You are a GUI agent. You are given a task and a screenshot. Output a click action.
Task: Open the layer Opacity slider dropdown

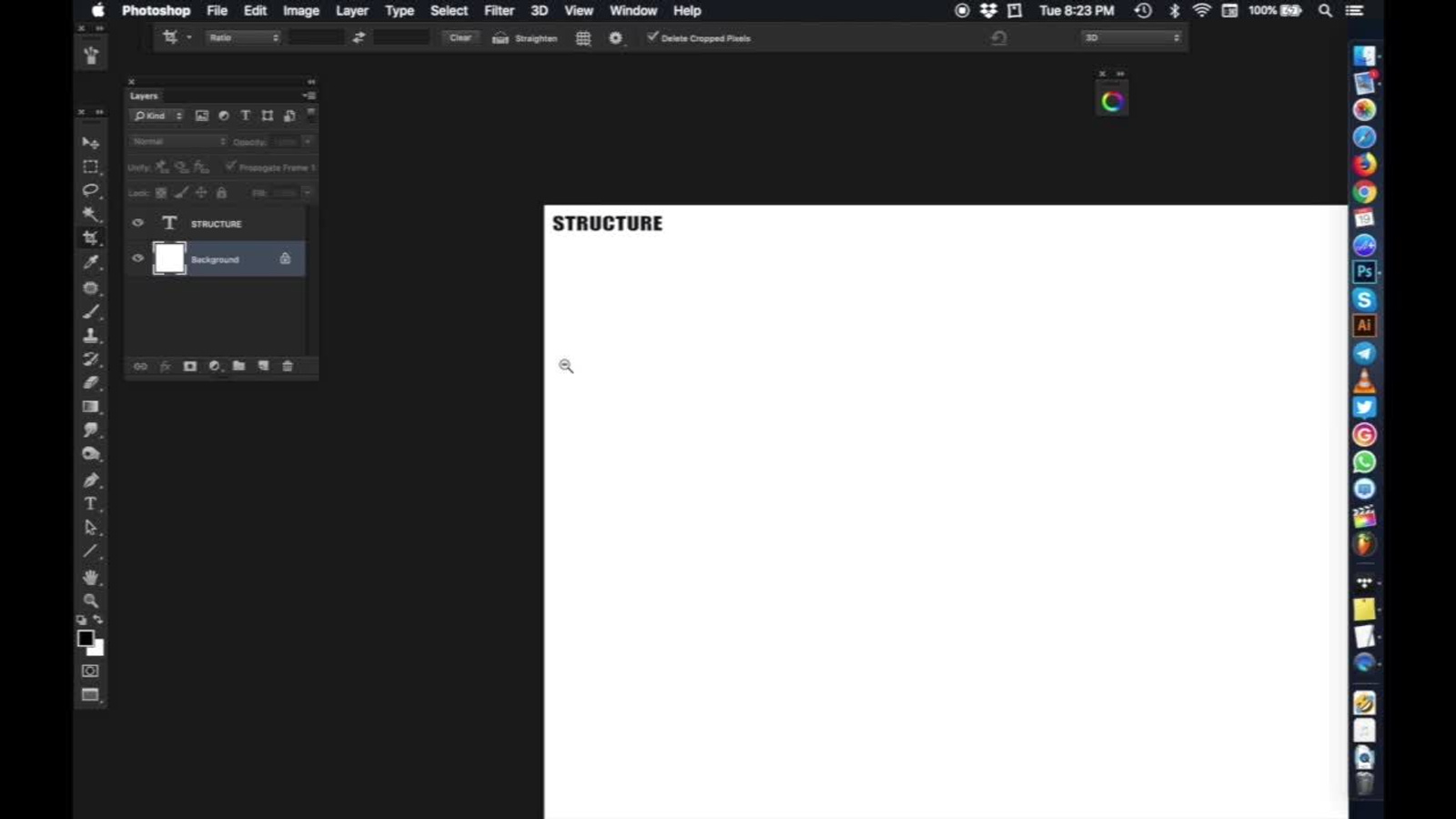coord(308,142)
